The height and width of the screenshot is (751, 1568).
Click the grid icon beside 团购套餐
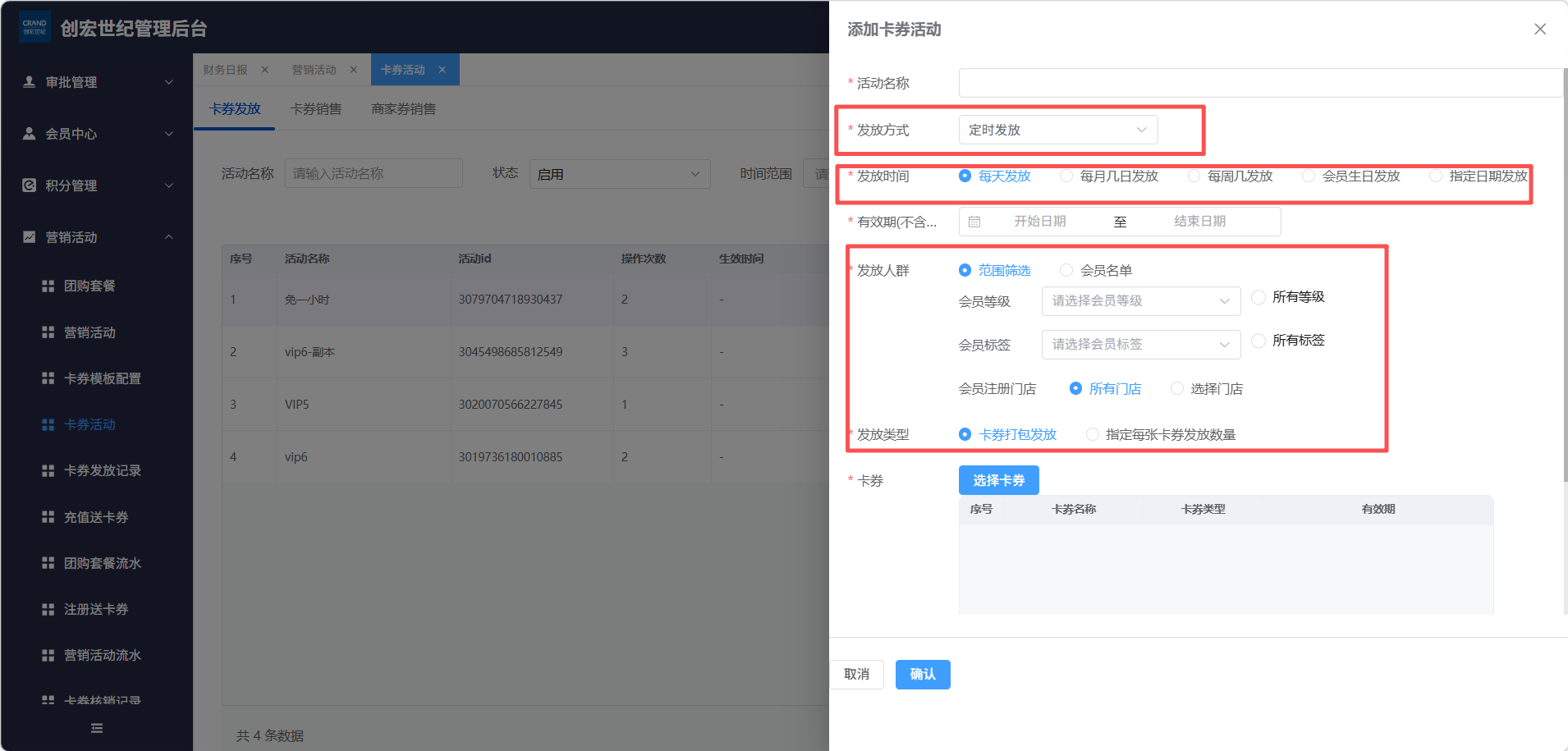coord(48,286)
